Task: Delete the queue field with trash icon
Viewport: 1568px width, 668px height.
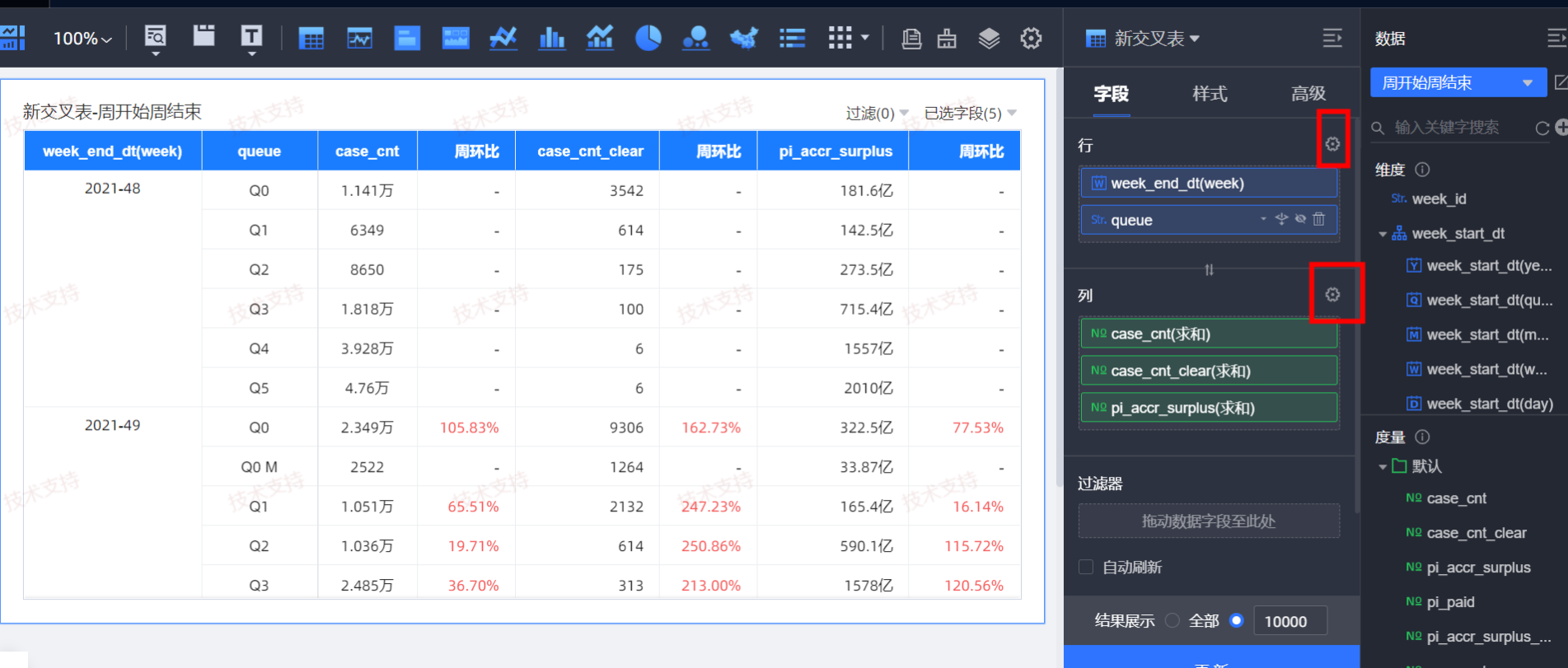Action: [x=1318, y=219]
